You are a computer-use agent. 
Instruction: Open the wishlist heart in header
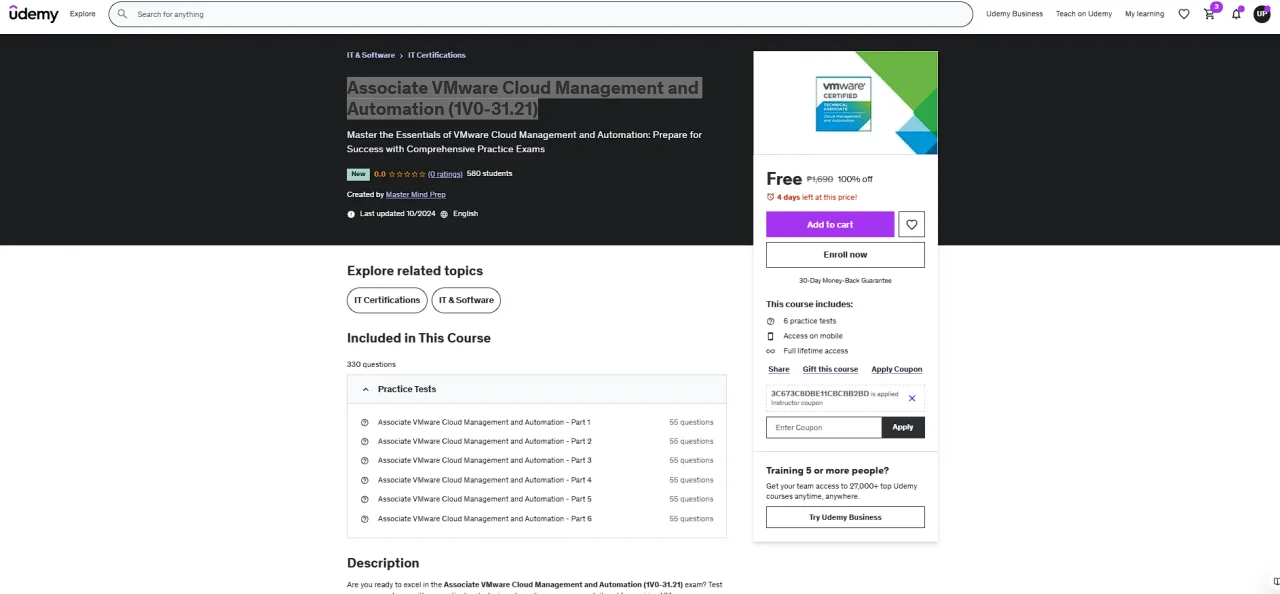pos(1184,14)
